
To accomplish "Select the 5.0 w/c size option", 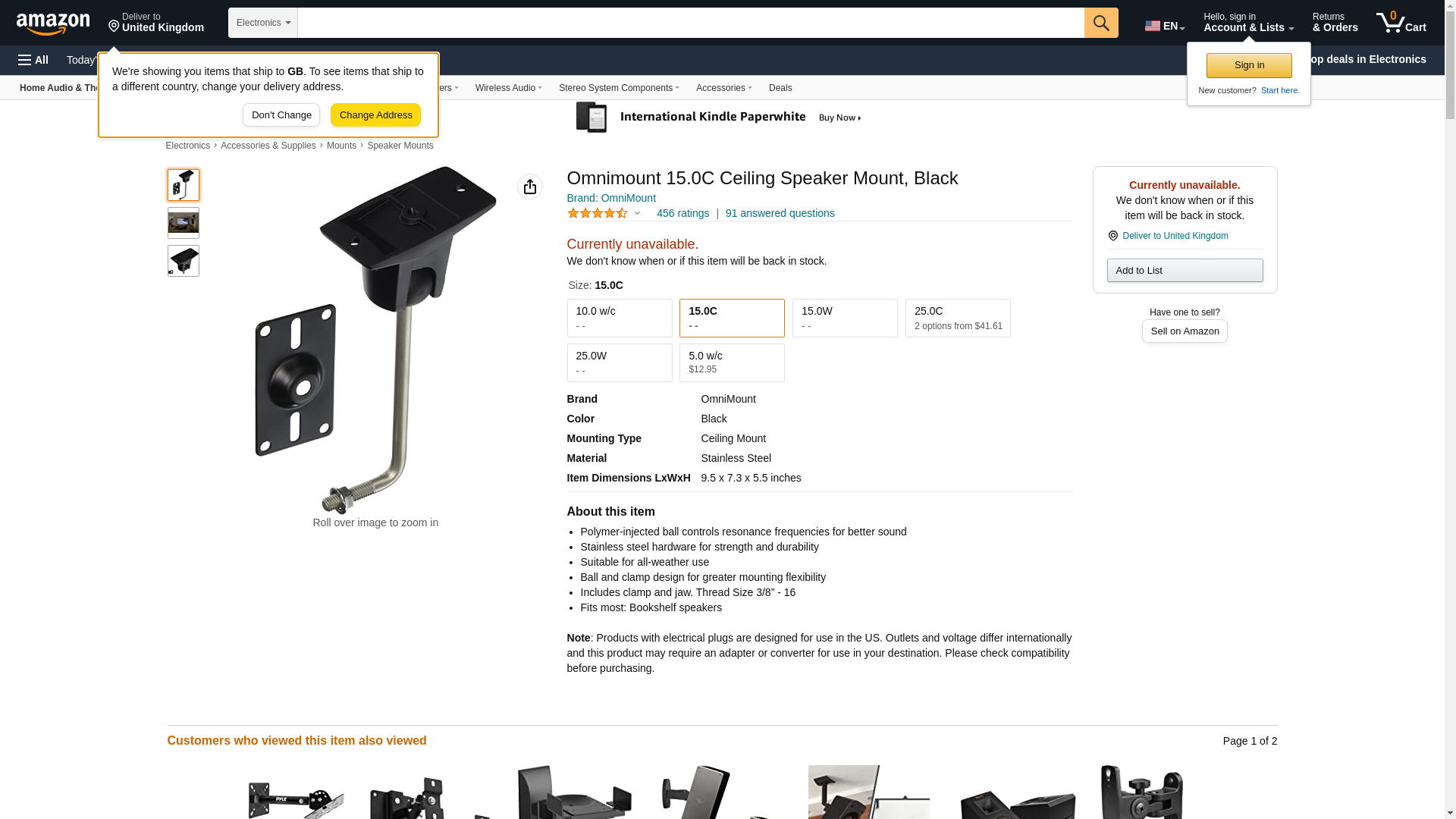I will point(732,362).
